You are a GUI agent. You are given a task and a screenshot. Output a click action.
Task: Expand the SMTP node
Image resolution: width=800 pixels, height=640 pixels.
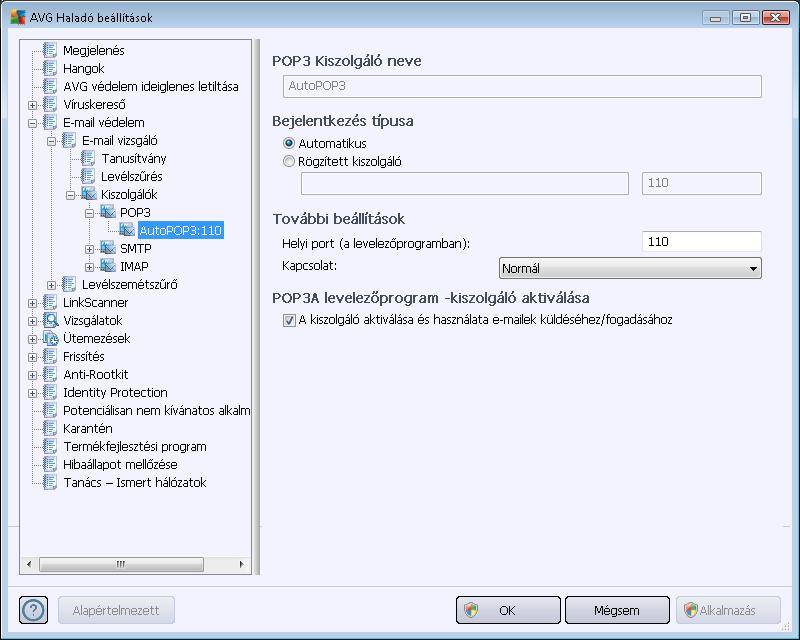[x=89, y=249]
